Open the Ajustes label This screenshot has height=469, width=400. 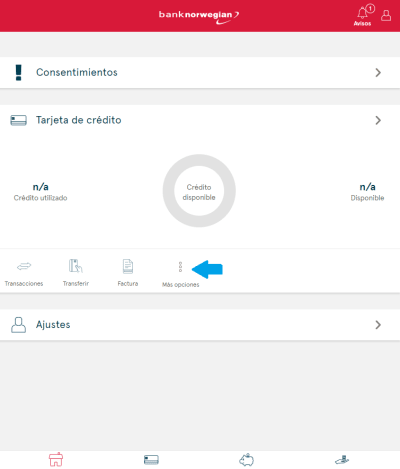point(53,325)
